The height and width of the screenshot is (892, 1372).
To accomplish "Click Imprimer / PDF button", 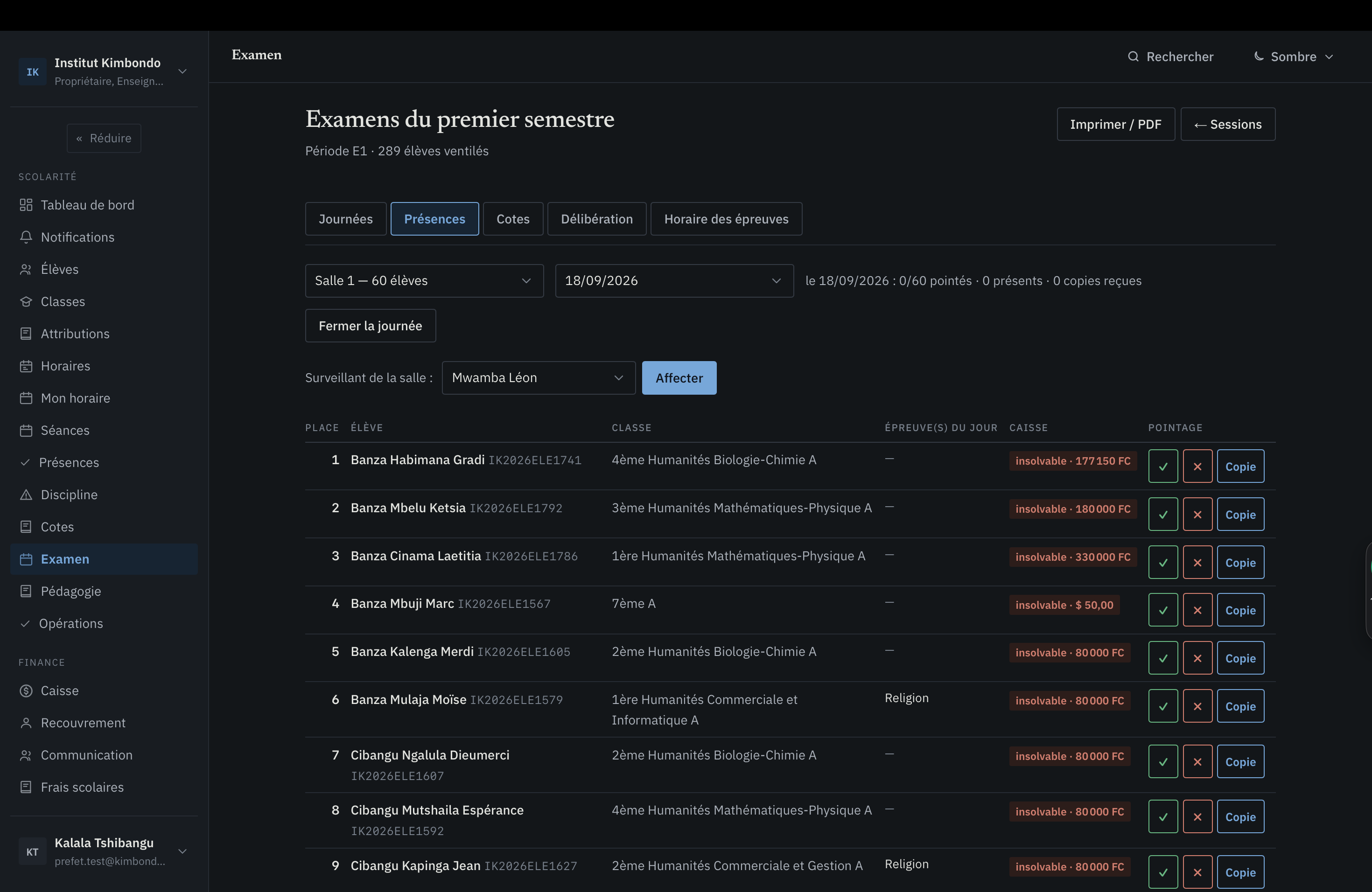I will [x=1115, y=125].
